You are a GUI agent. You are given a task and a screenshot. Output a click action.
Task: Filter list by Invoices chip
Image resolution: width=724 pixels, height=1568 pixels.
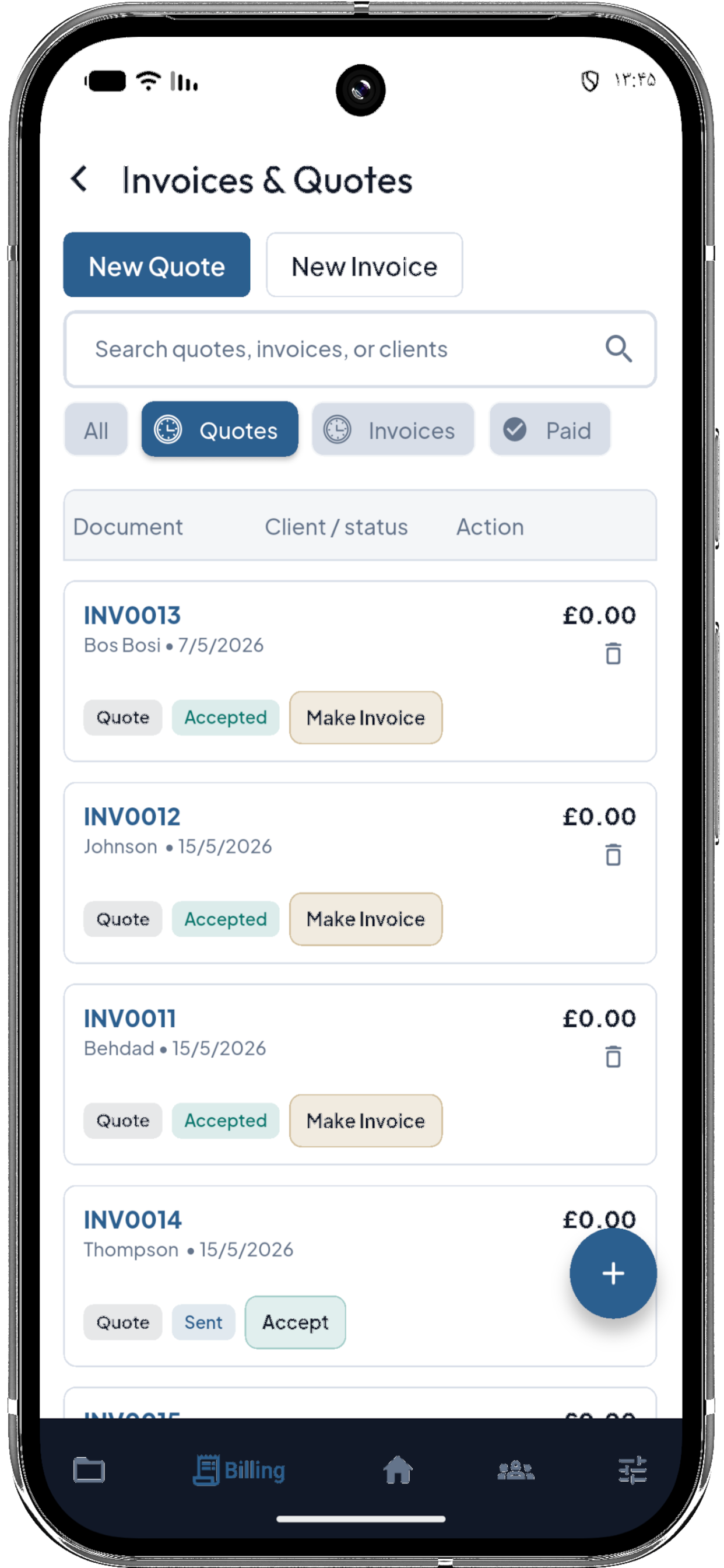point(392,430)
